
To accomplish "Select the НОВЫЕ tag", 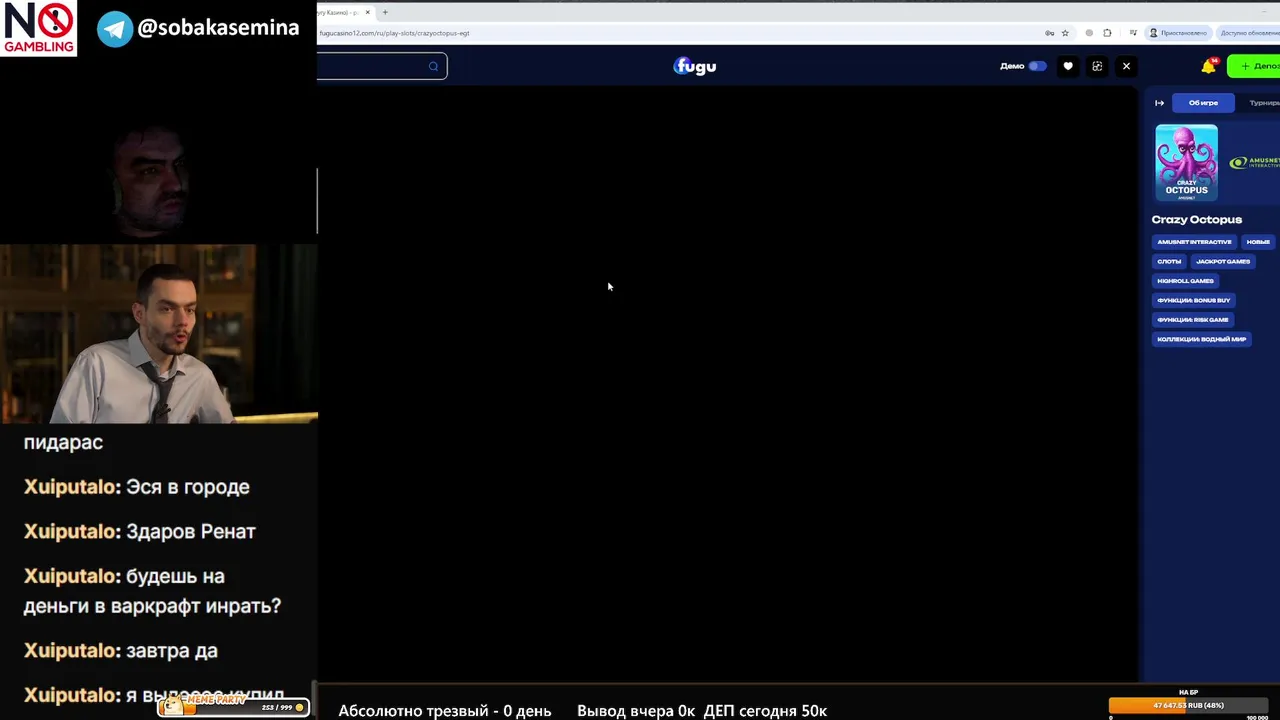I will (x=1258, y=242).
